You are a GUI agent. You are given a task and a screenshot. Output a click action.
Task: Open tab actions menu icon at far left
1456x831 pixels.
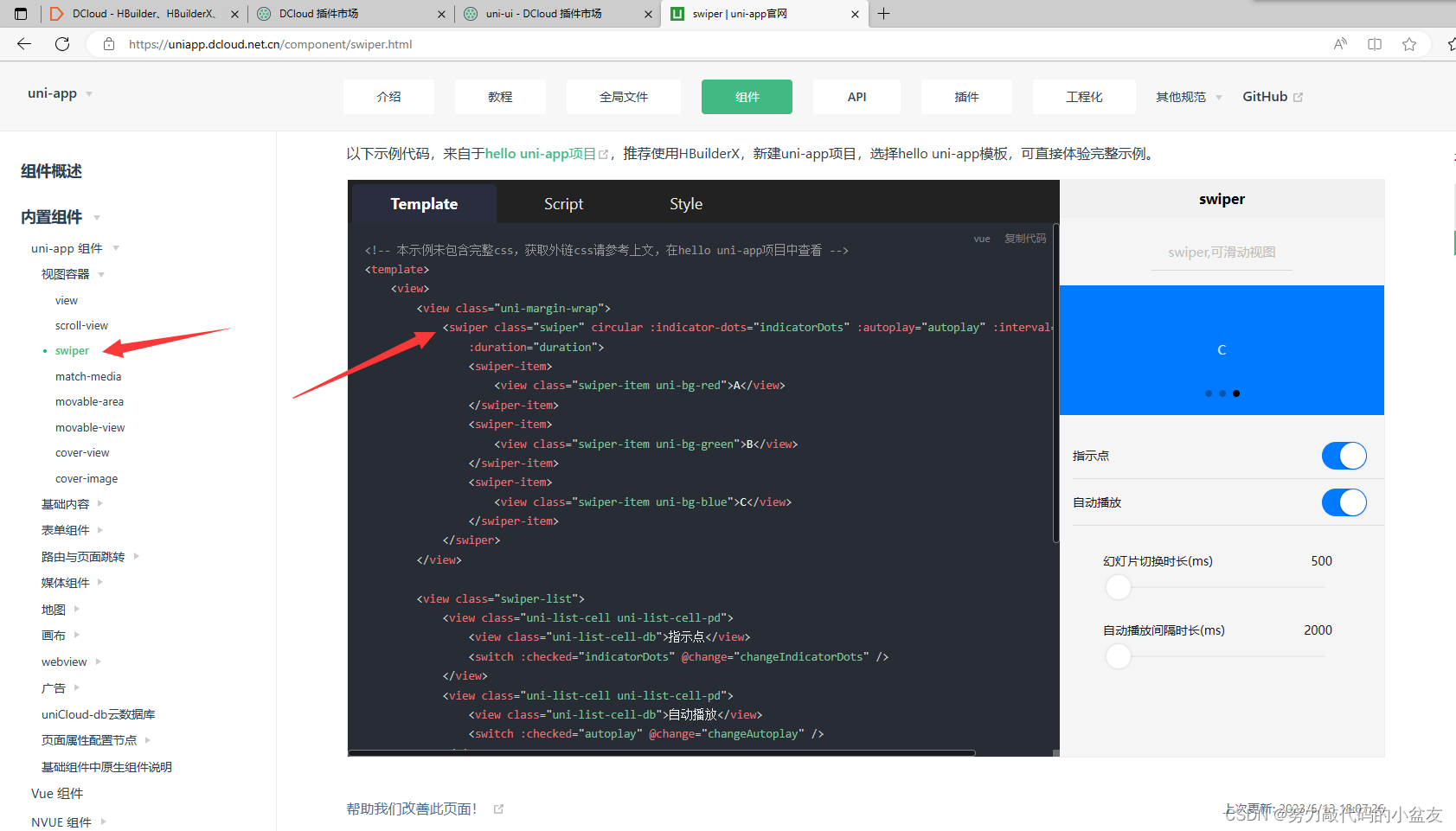(x=21, y=14)
